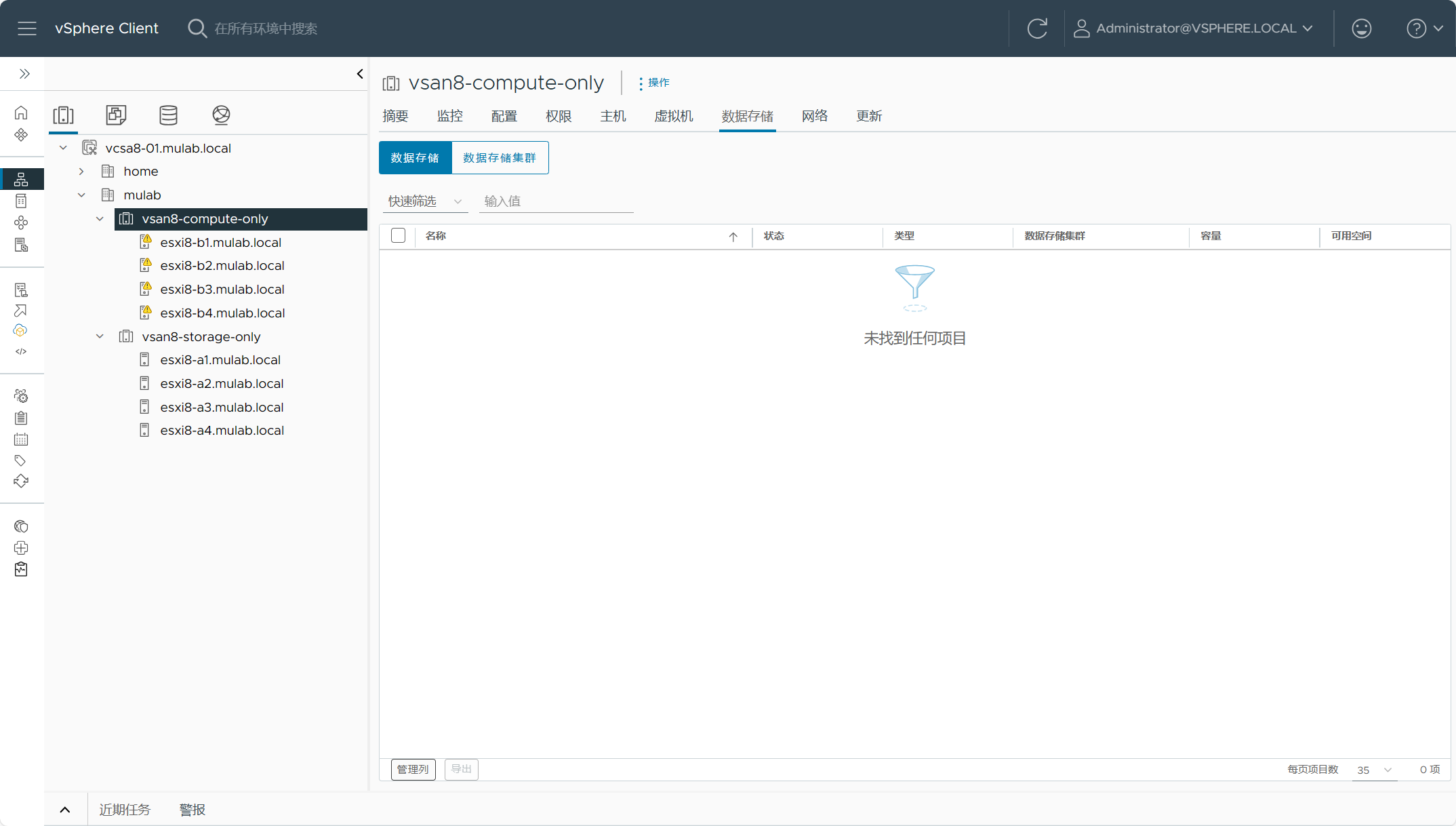Viewport: 1456px width, 826px height.
Task: Collapse the vcsa8-01.mulab.local tree node
Action: [x=63, y=148]
